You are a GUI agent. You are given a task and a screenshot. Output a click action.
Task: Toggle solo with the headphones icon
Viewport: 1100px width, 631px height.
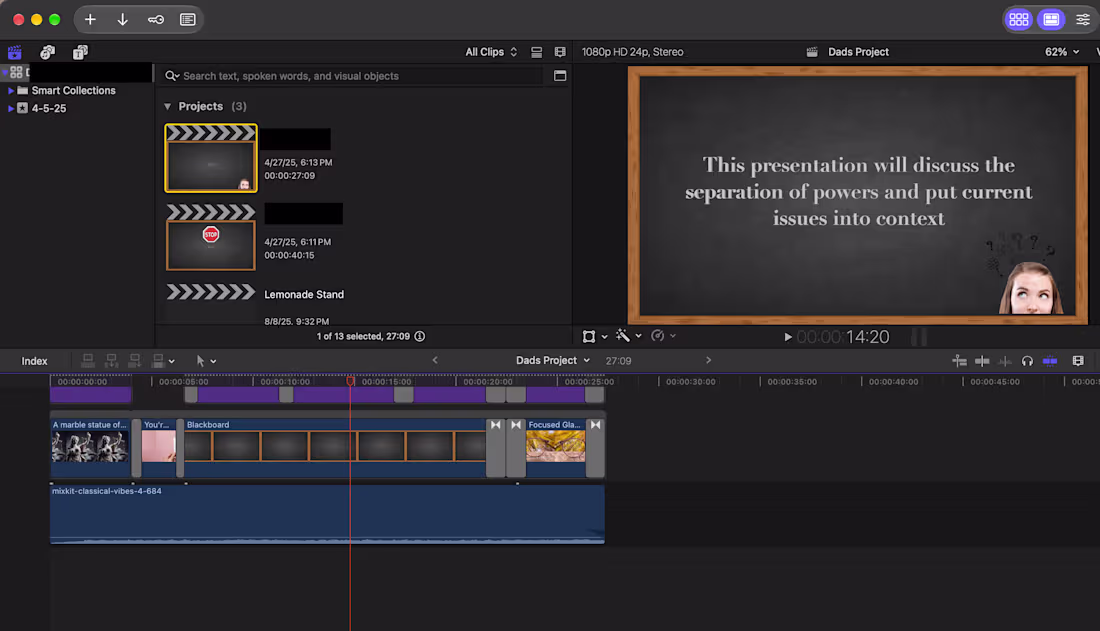click(x=1027, y=361)
